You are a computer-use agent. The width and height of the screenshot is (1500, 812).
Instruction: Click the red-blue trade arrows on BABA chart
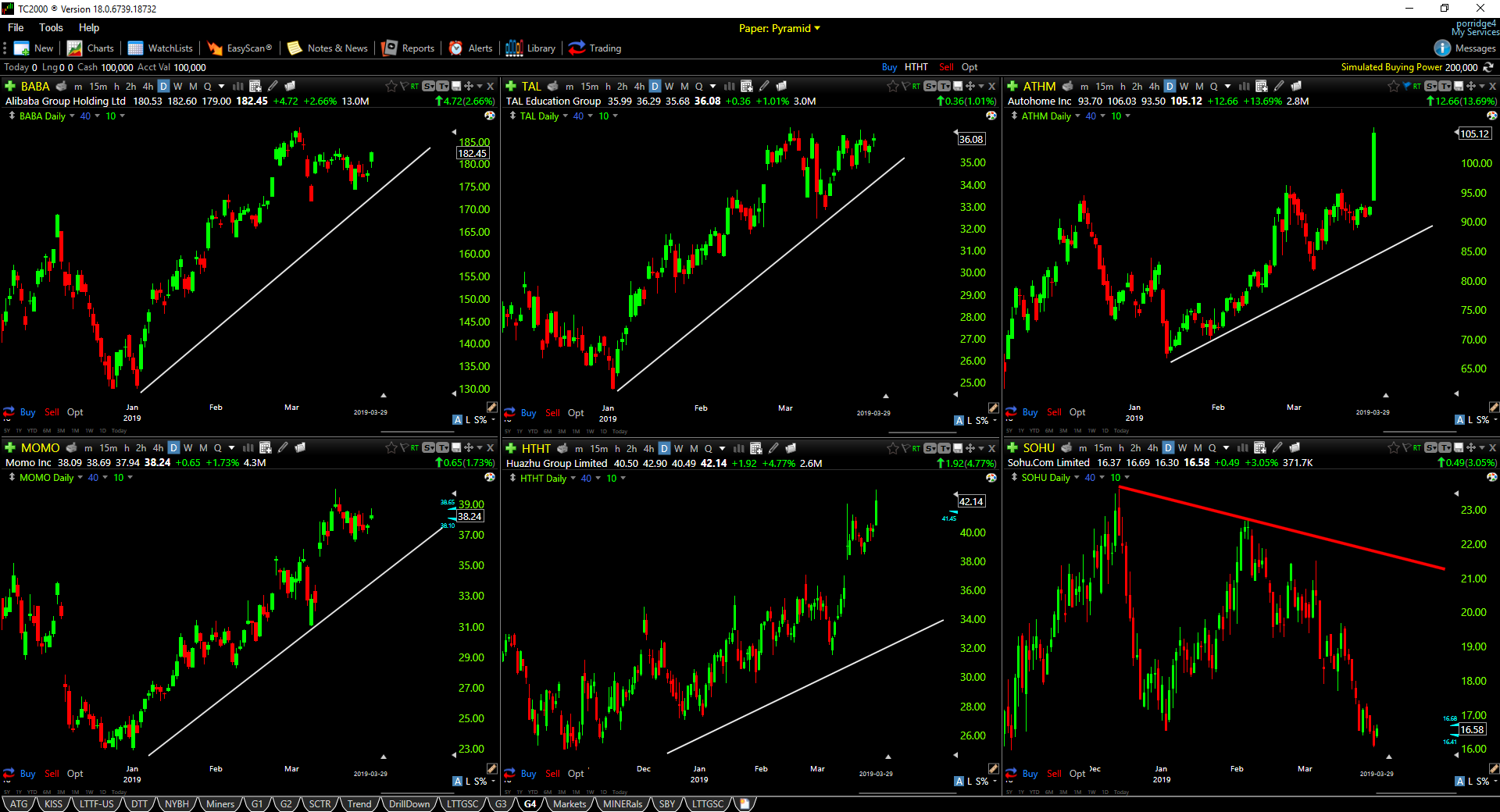pyautogui.click(x=9, y=412)
